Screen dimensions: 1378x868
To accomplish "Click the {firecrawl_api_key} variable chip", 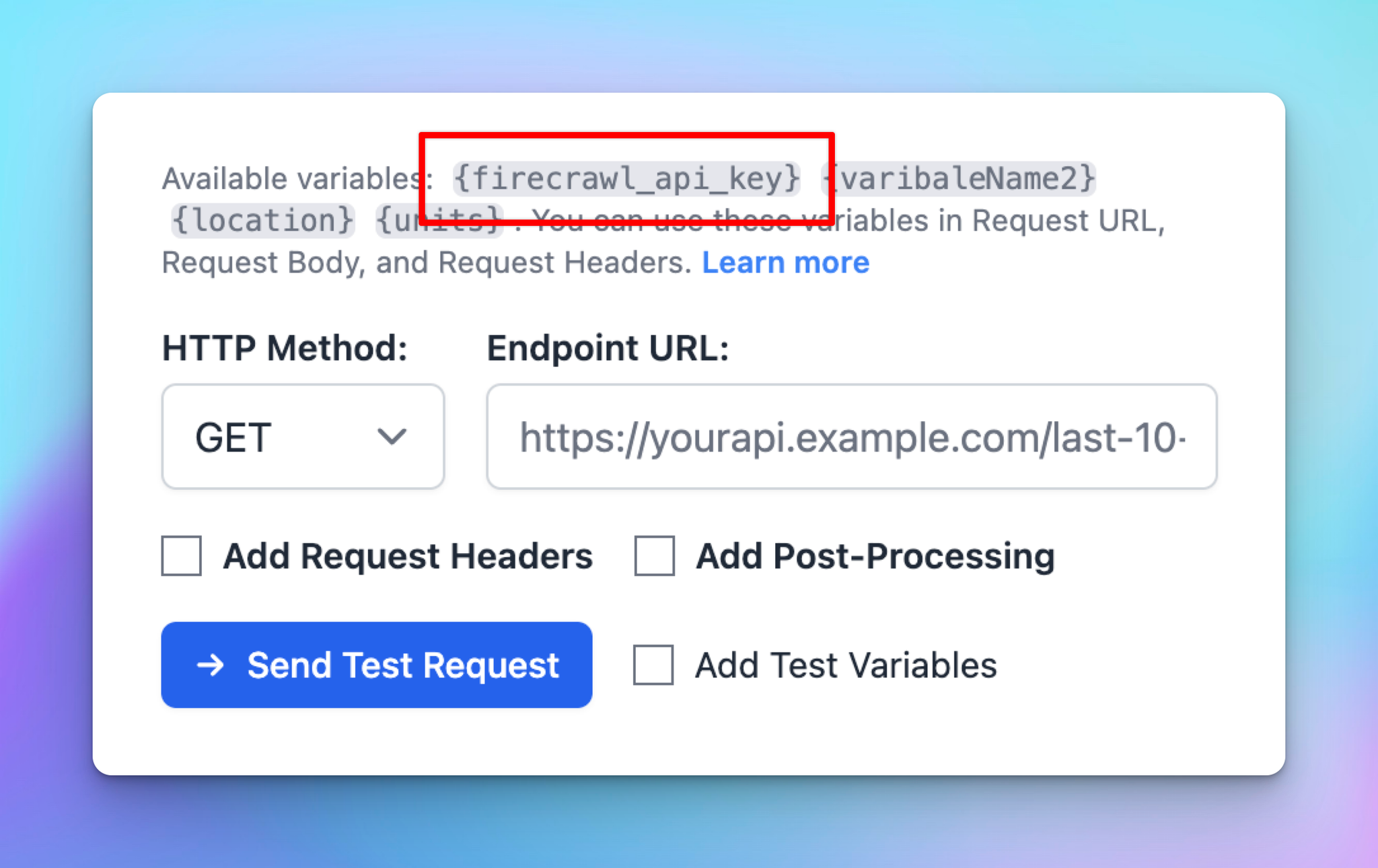I will [626, 178].
